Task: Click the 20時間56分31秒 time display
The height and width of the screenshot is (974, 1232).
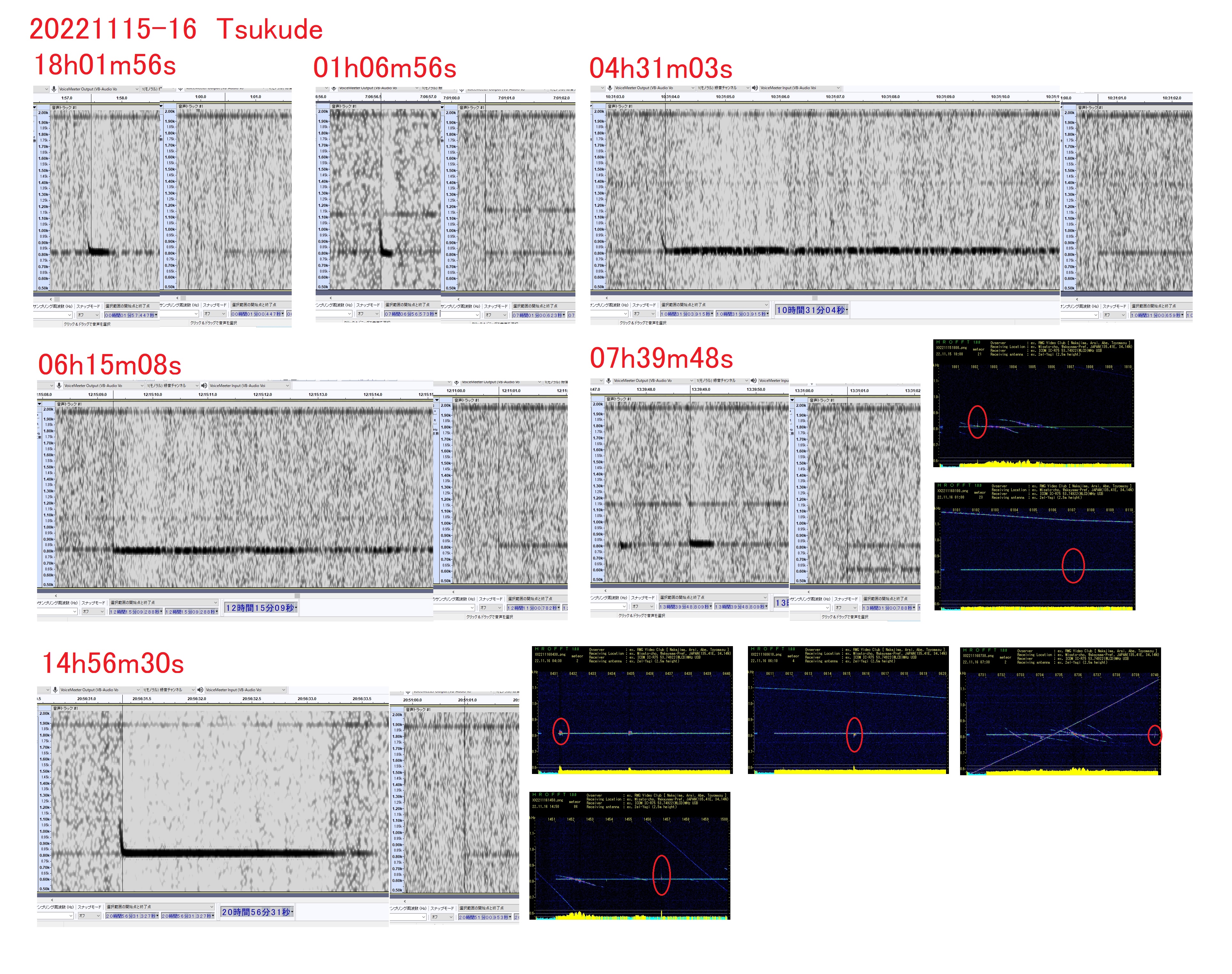Action: [x=257, y=912]
